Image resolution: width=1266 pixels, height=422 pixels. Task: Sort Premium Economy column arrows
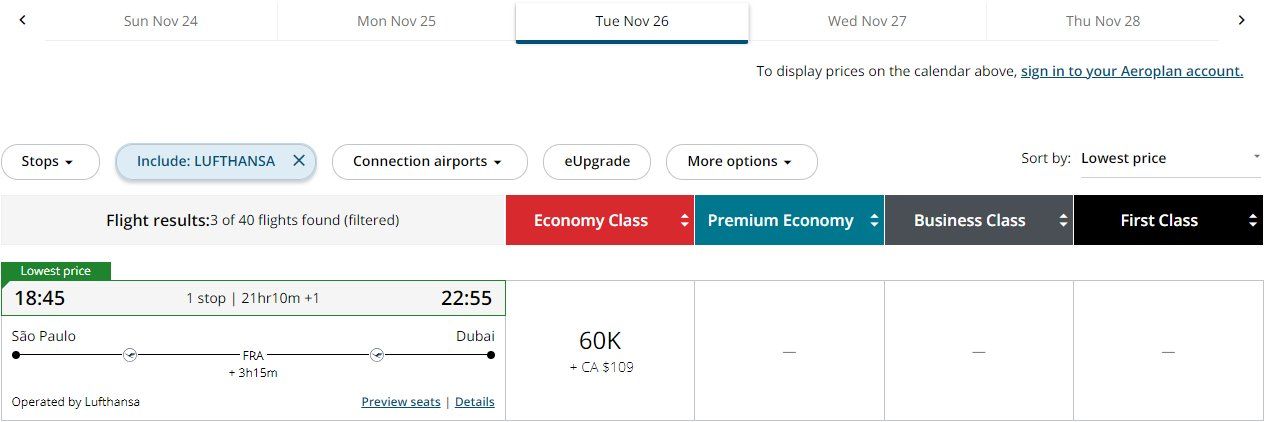(874, 221)
